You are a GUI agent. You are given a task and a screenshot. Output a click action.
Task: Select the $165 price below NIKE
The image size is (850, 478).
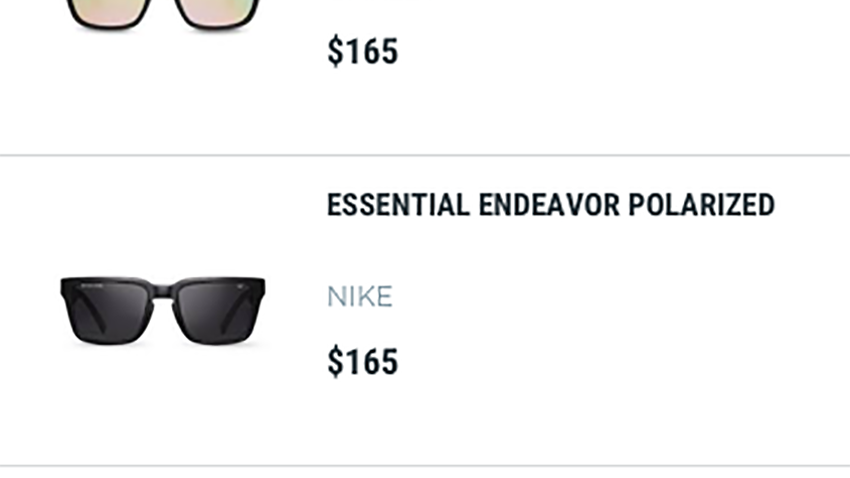(x=363, y=361)
